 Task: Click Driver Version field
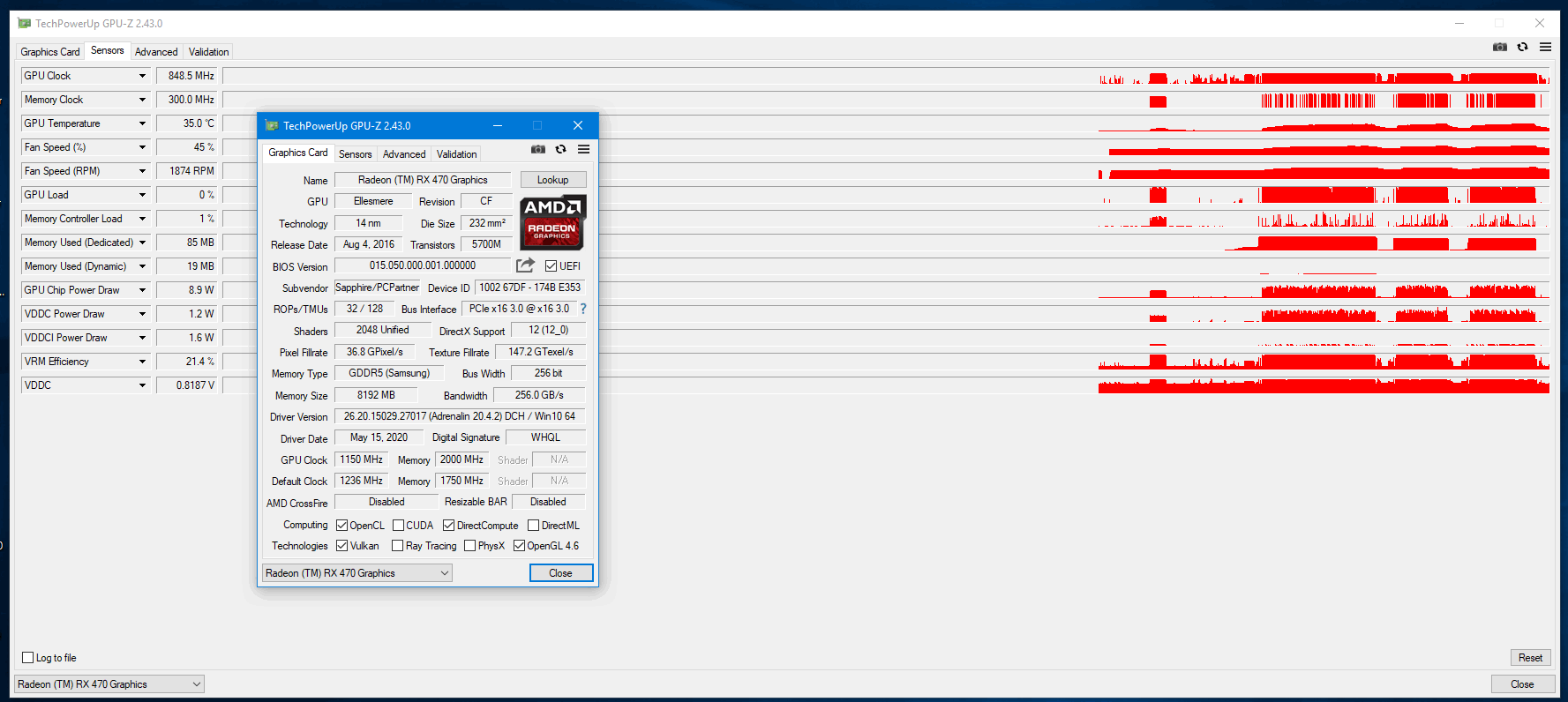[x=460, y=416]
